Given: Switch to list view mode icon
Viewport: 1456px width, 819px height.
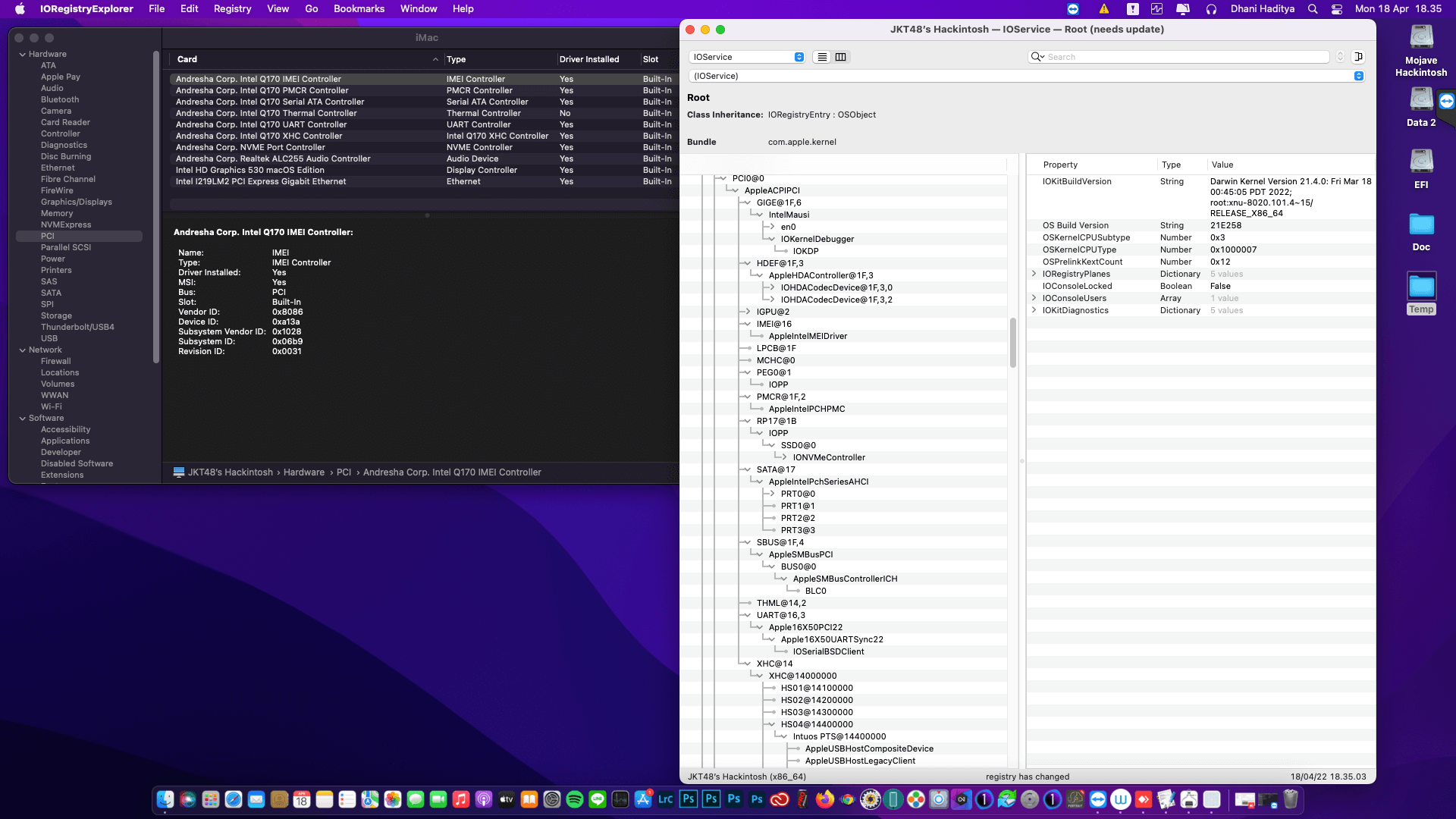Looking at the screenshot, I should pyautogui.click(x=822, y=57).
